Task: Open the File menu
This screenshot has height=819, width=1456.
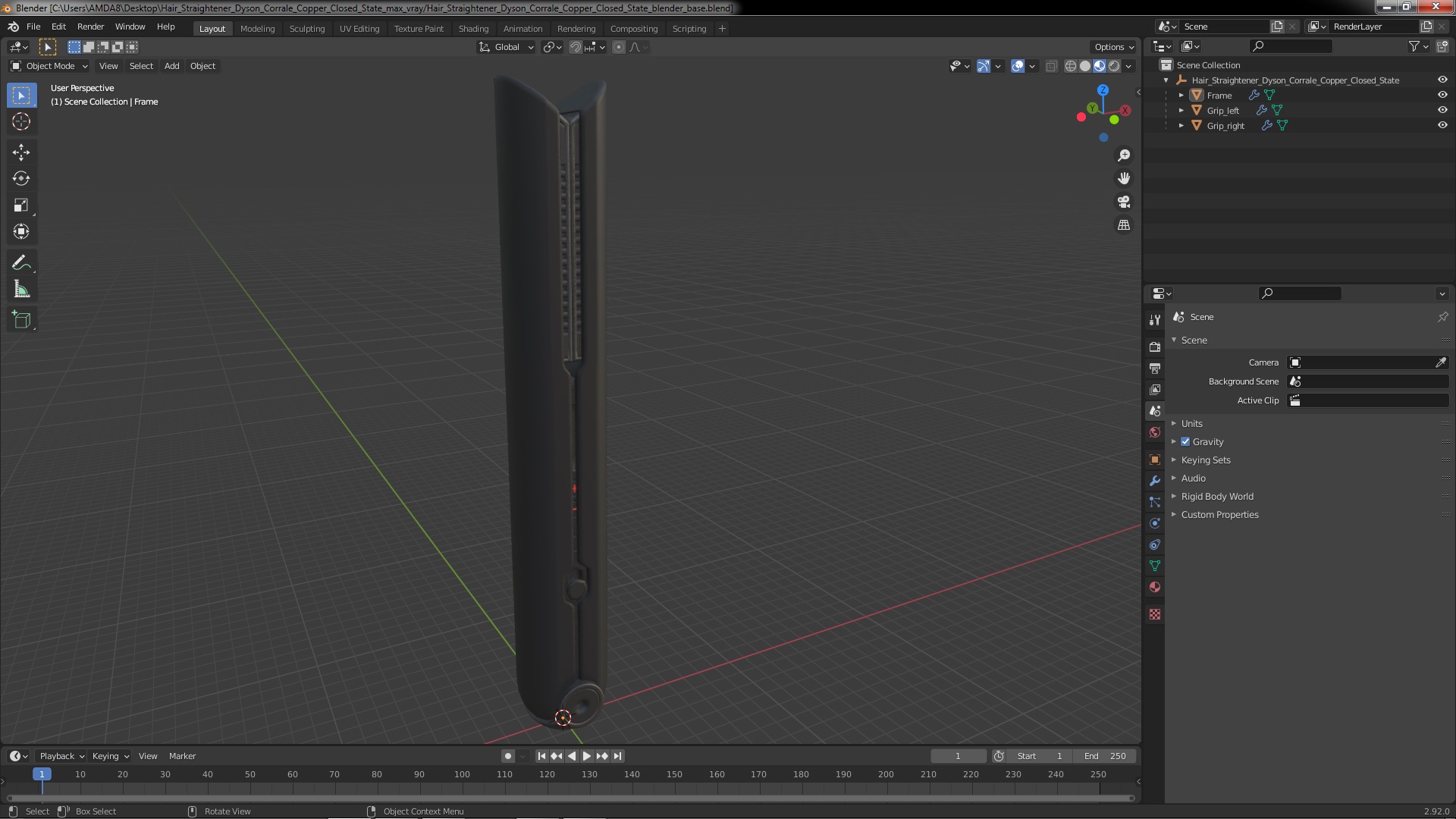Action: 33,27
